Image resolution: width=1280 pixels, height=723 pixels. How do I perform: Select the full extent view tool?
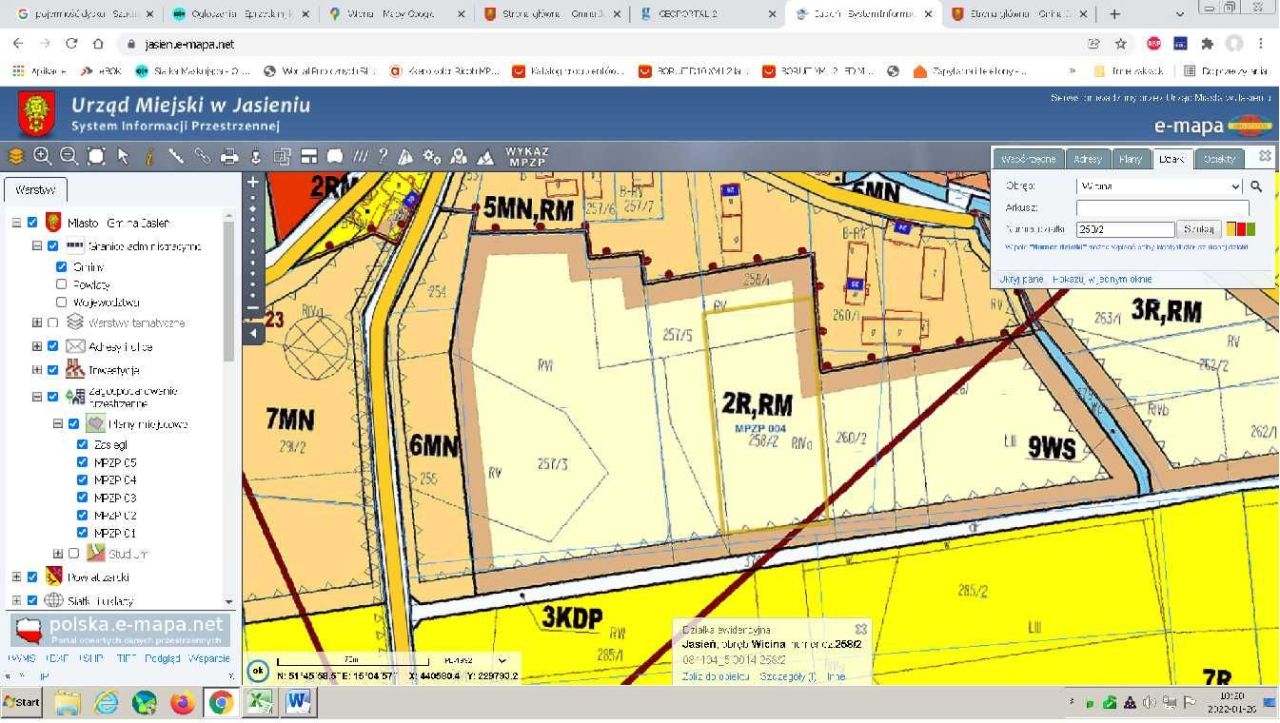[96, 156]
